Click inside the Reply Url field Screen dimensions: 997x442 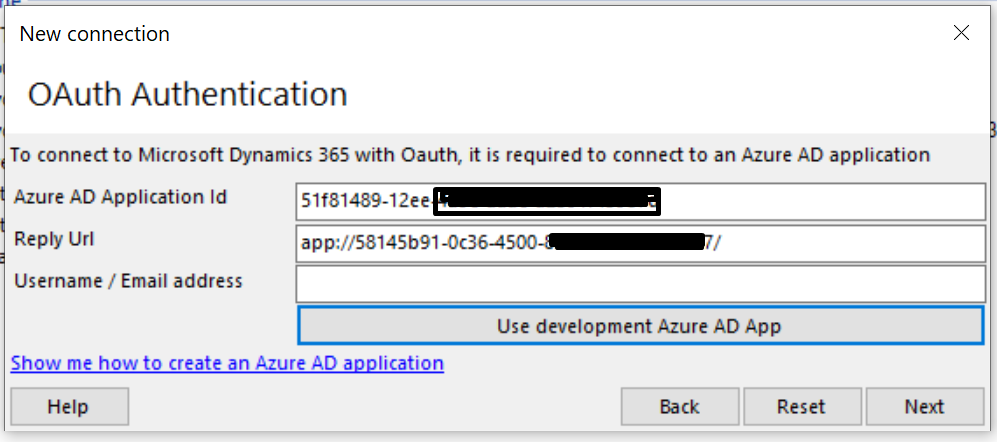tap(641, 243)
